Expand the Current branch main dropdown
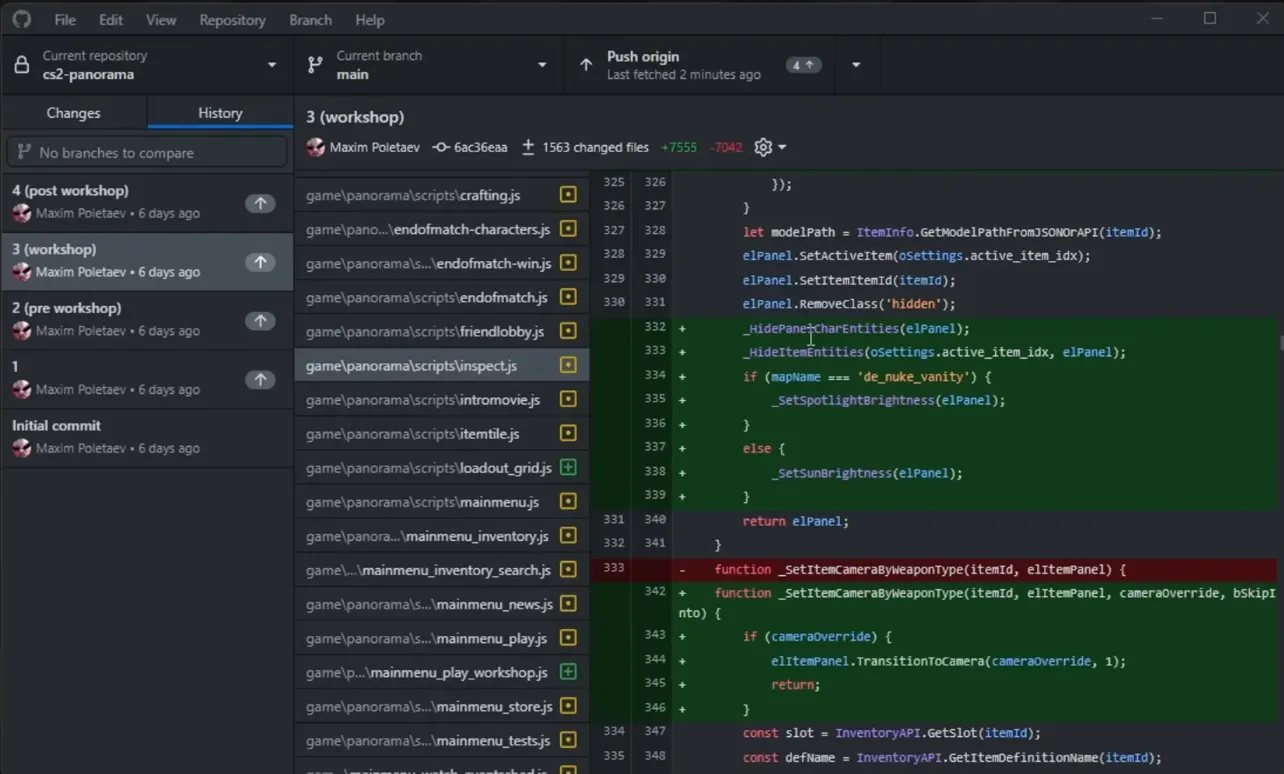Viewport: 1284px width, 774px height. [x=429, y=65]
